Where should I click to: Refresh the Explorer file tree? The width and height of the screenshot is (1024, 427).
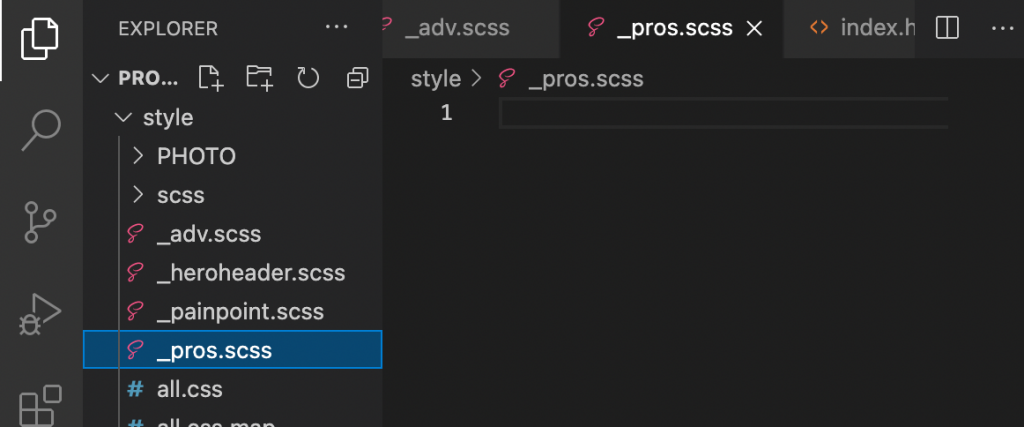(307, 78)
